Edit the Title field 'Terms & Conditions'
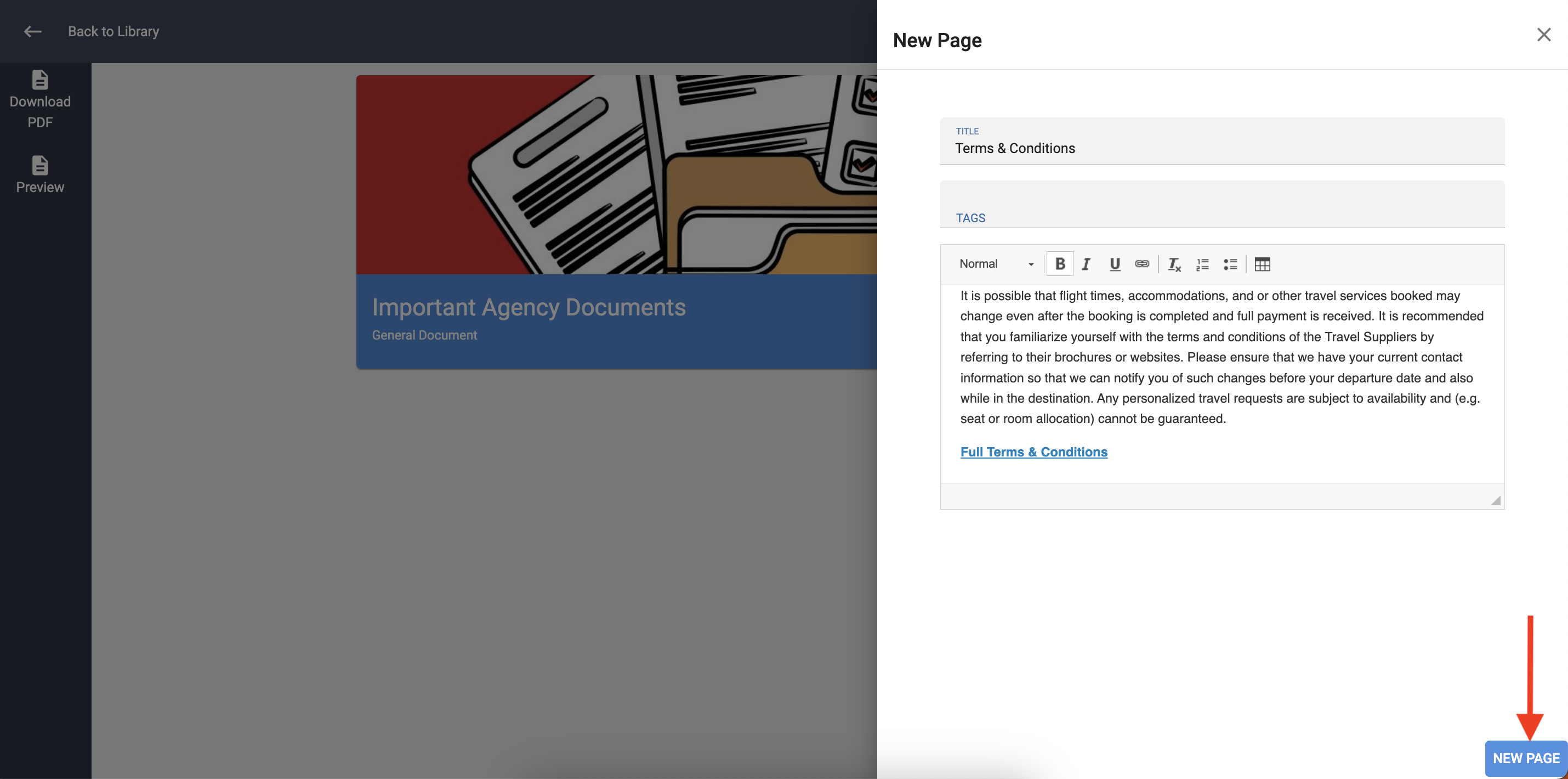Viewport: 1568px width, 779px height. (1222, 142)
